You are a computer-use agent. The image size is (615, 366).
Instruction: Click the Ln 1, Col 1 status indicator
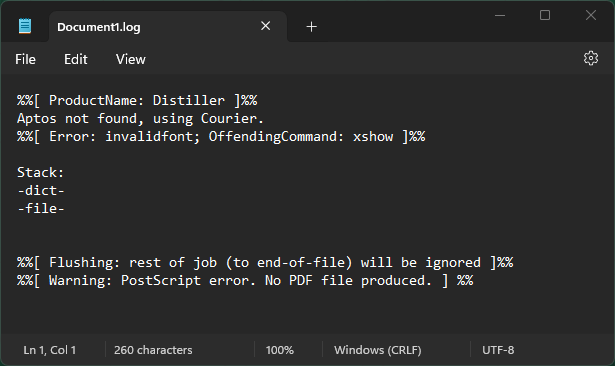[x=49, y=350]
